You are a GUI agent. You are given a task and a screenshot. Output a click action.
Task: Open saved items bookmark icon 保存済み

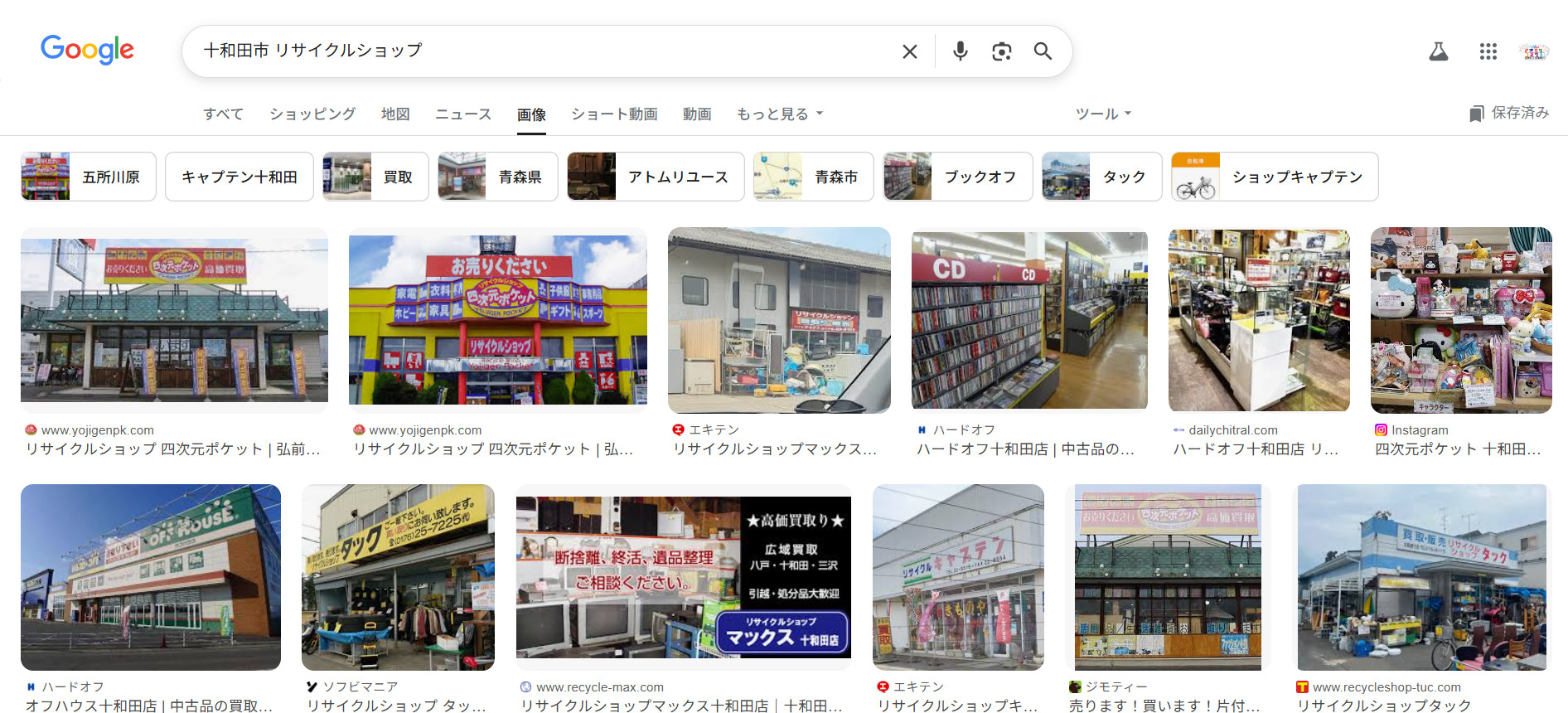point(1509,113)
